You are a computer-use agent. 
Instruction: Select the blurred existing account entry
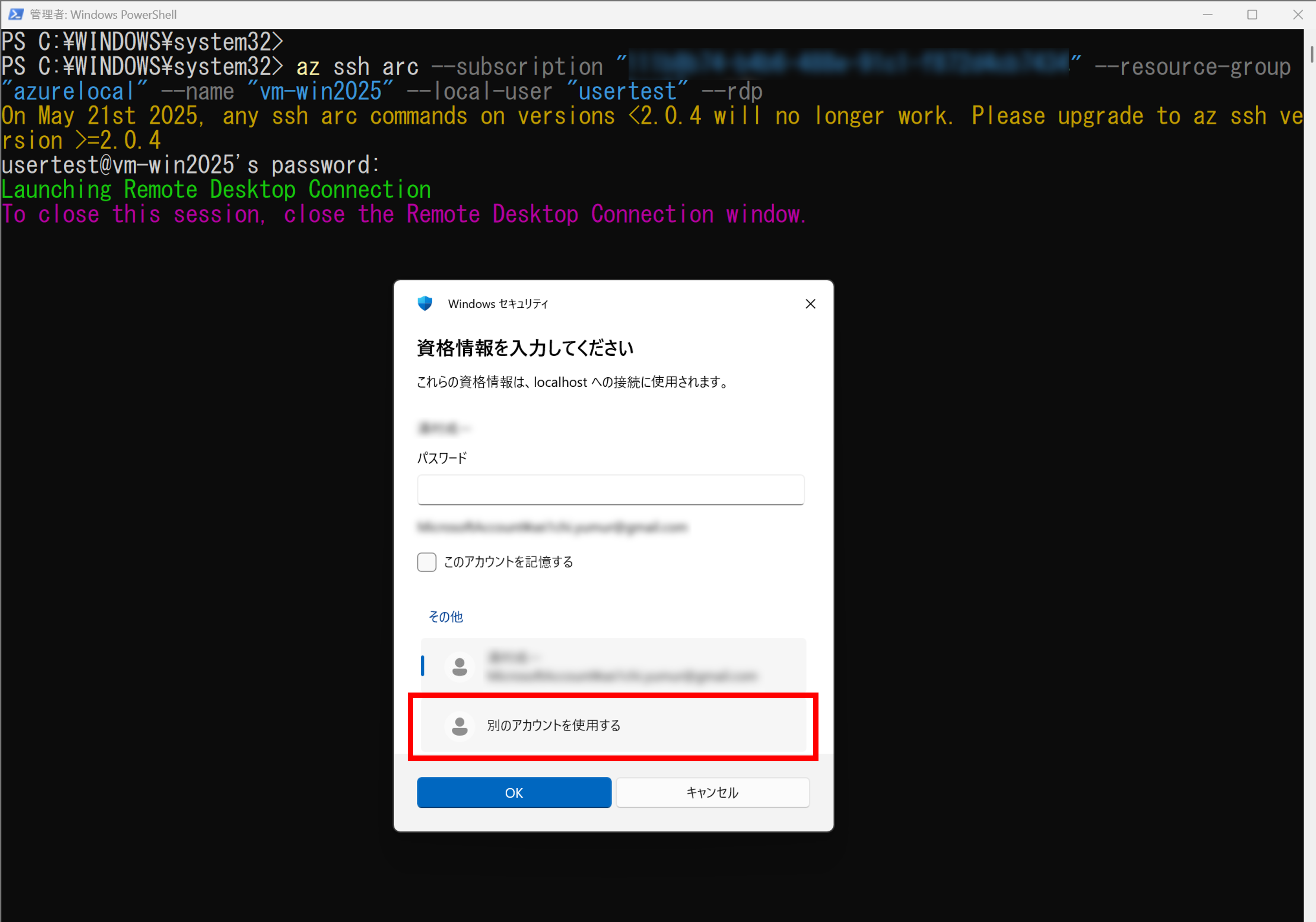point(613,666)
